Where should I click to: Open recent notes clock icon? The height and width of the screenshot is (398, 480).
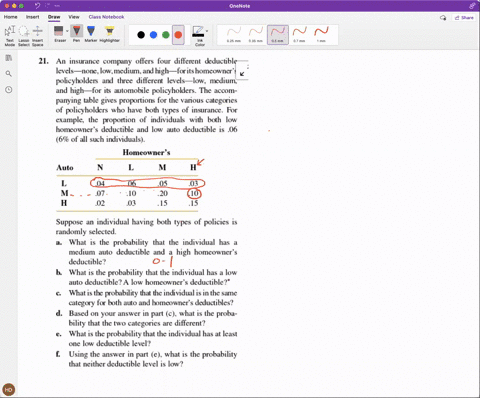(x=9, y=90)
